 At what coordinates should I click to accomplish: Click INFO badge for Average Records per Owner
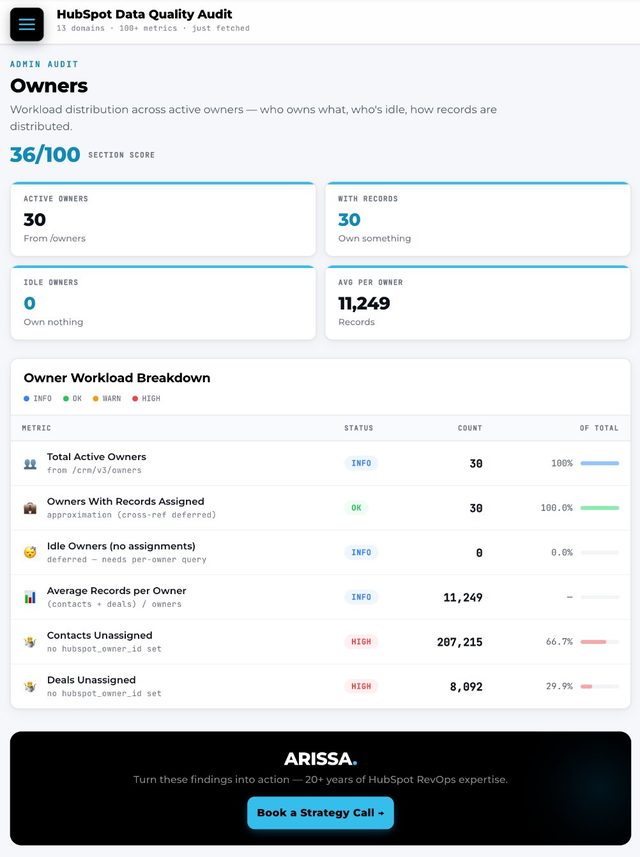point(361,597)
